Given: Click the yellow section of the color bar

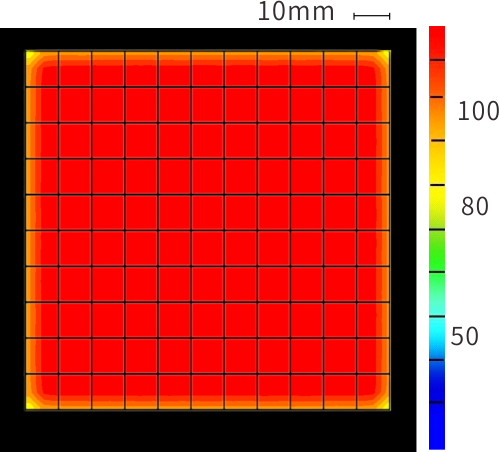Looking at the screenshot, I should pyautogui.click(x=437, y=163).
